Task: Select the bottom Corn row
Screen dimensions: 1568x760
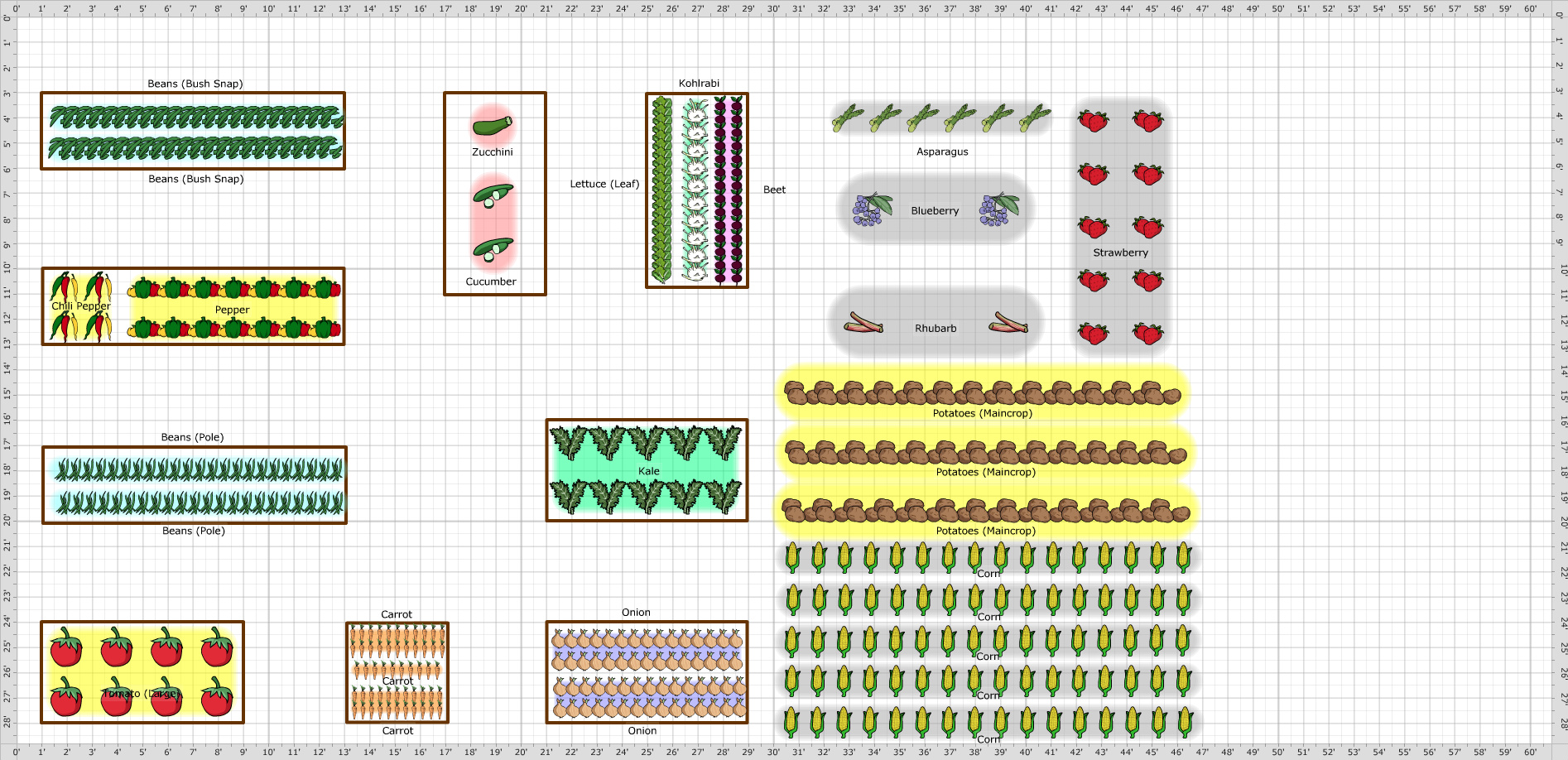Action: click(x=988, y=722)
